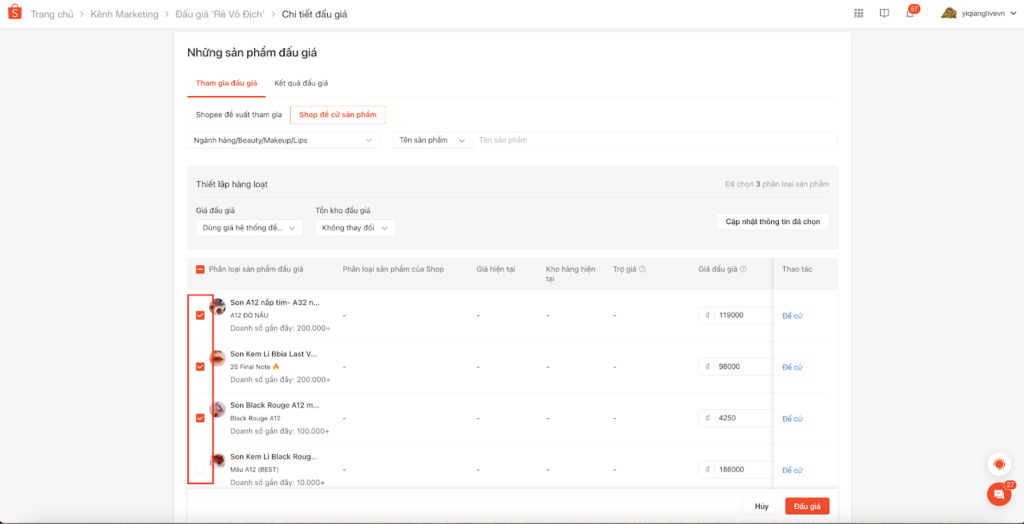This screenshot has height=524, width=1024.
Task: Click Kênh Marketing breadcrumb link
Action: point(124,14)
